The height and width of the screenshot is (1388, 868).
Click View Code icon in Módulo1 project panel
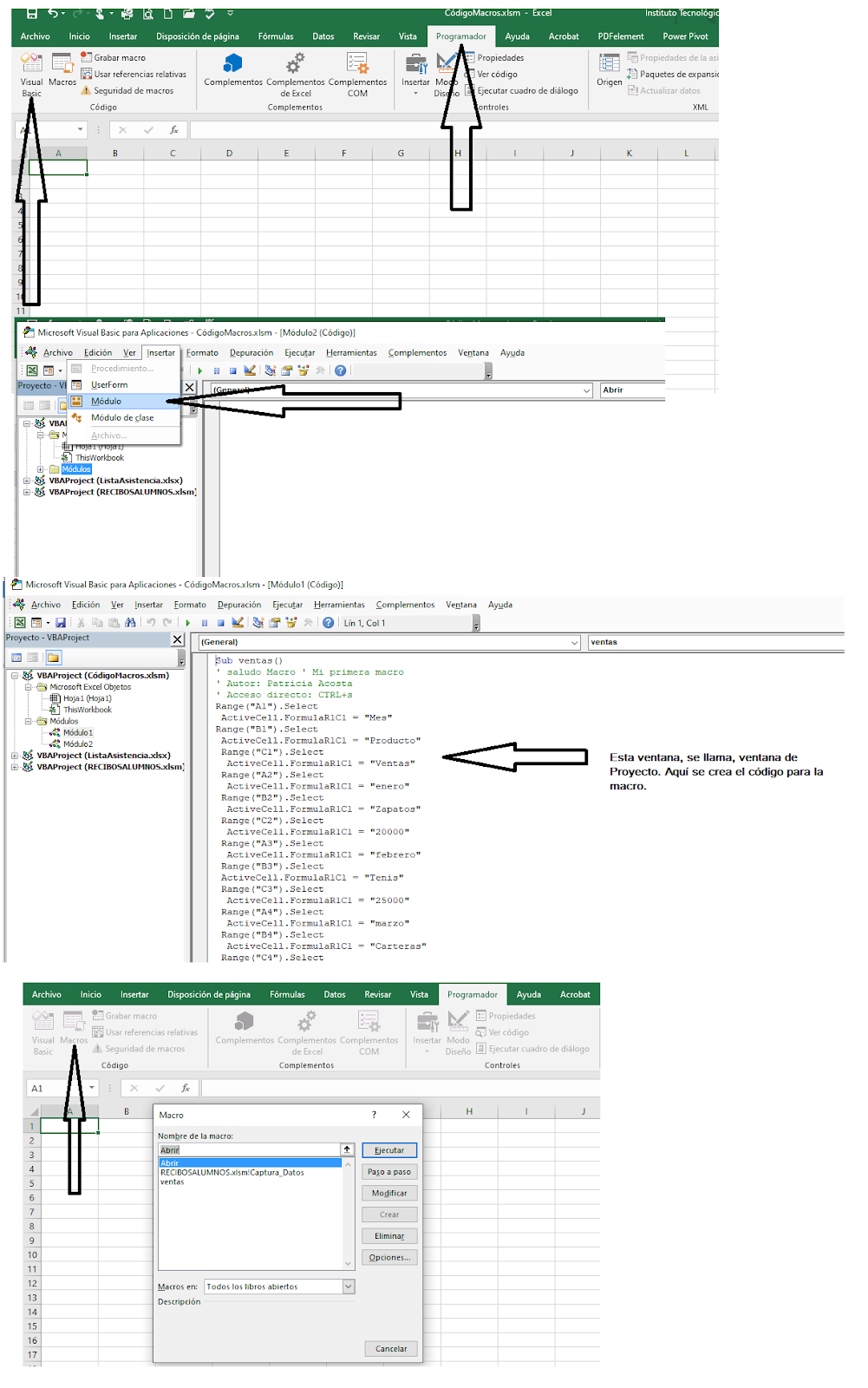[16, 658]
